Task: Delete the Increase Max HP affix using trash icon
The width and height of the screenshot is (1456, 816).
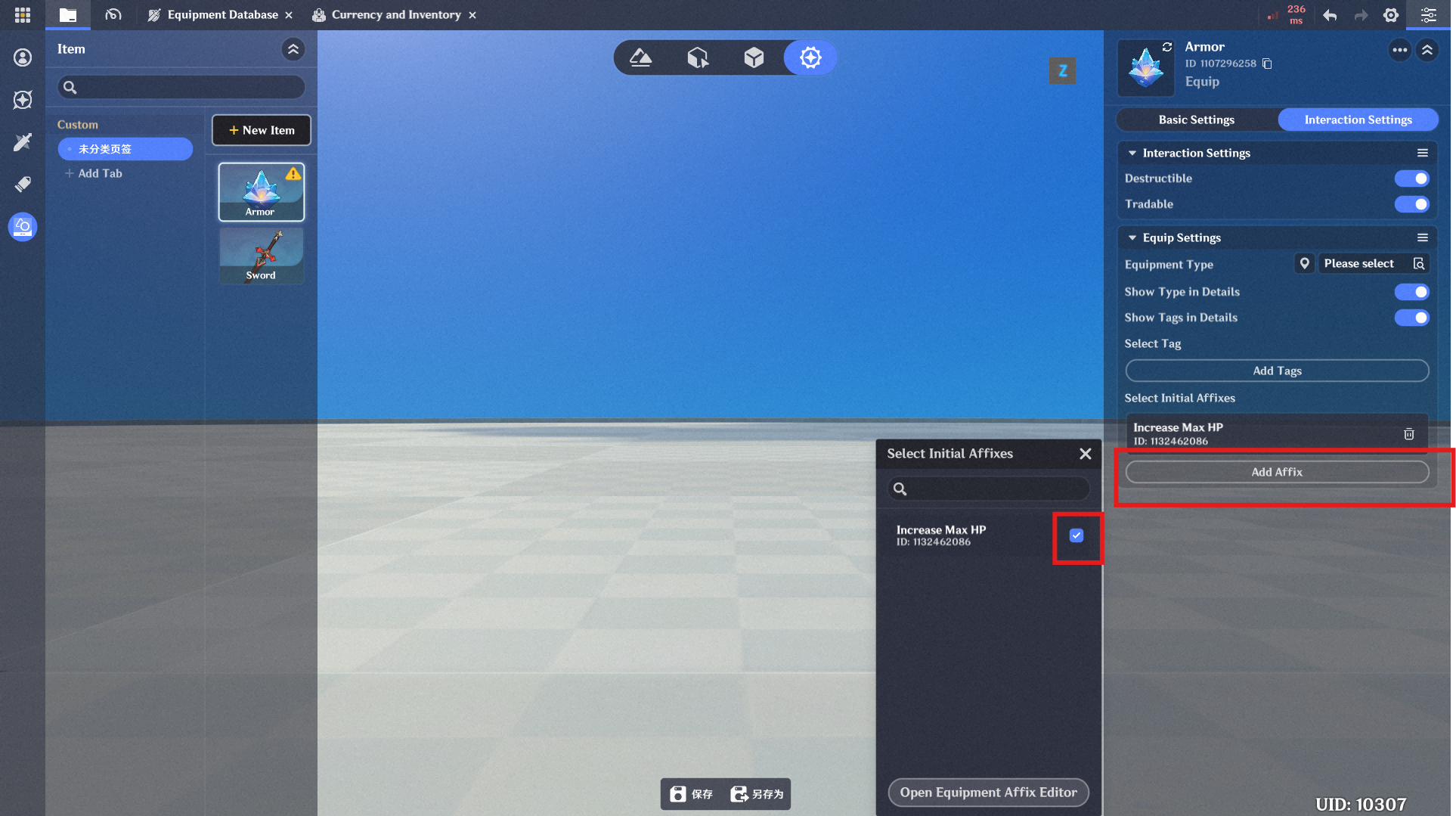Action: pyautogui.click(x=1409, y=434)
